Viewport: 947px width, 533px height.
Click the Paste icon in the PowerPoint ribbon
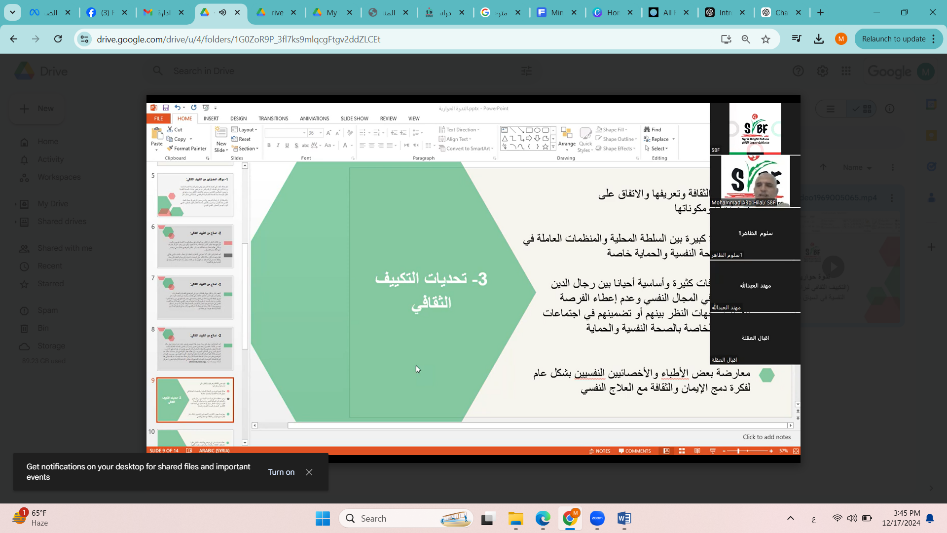(156, 135)
